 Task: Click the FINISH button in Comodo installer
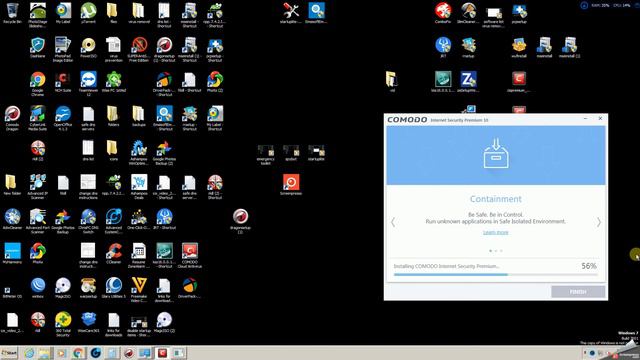point(578,291)
